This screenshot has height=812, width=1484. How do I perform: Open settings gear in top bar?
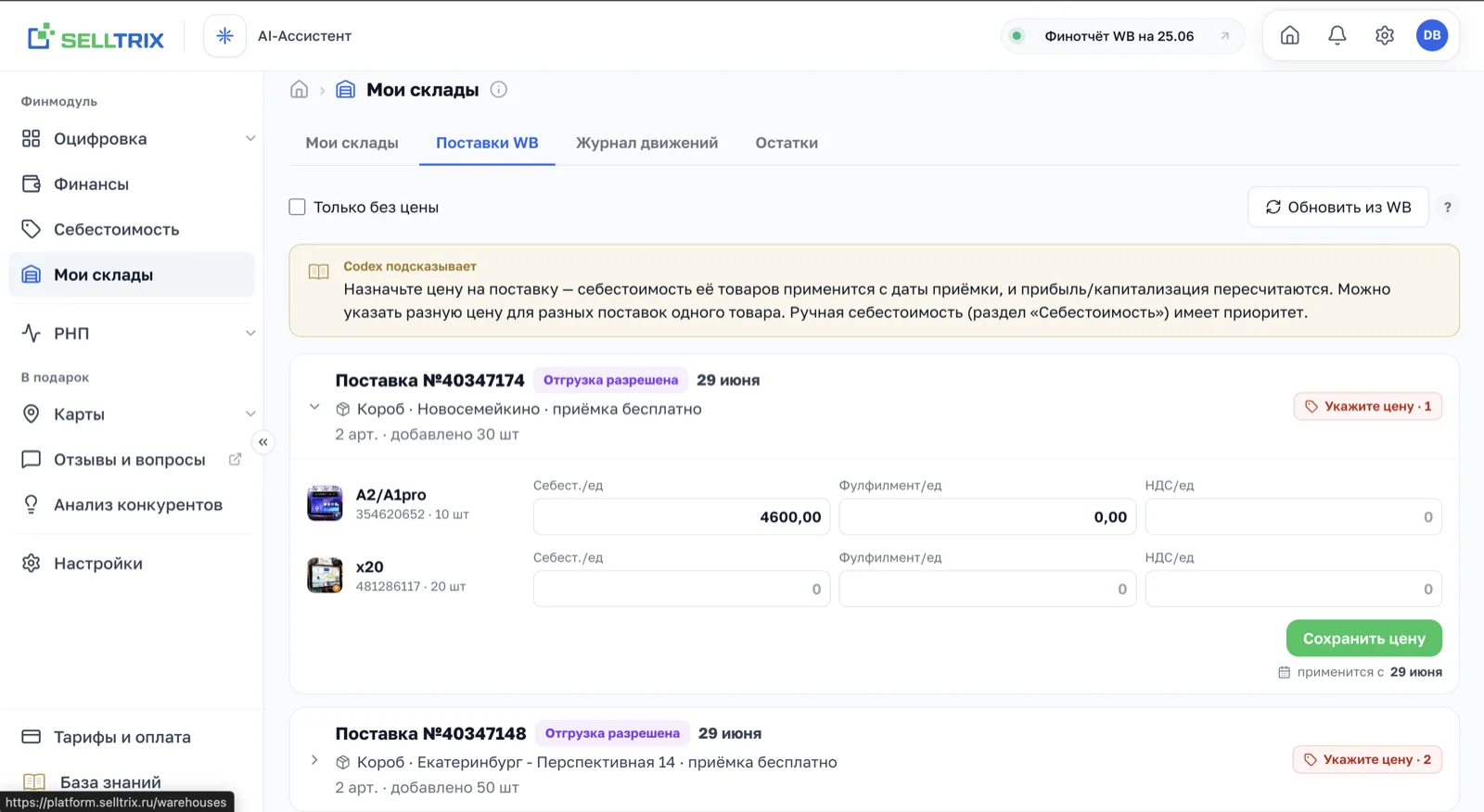click(x=1384, y=35)
